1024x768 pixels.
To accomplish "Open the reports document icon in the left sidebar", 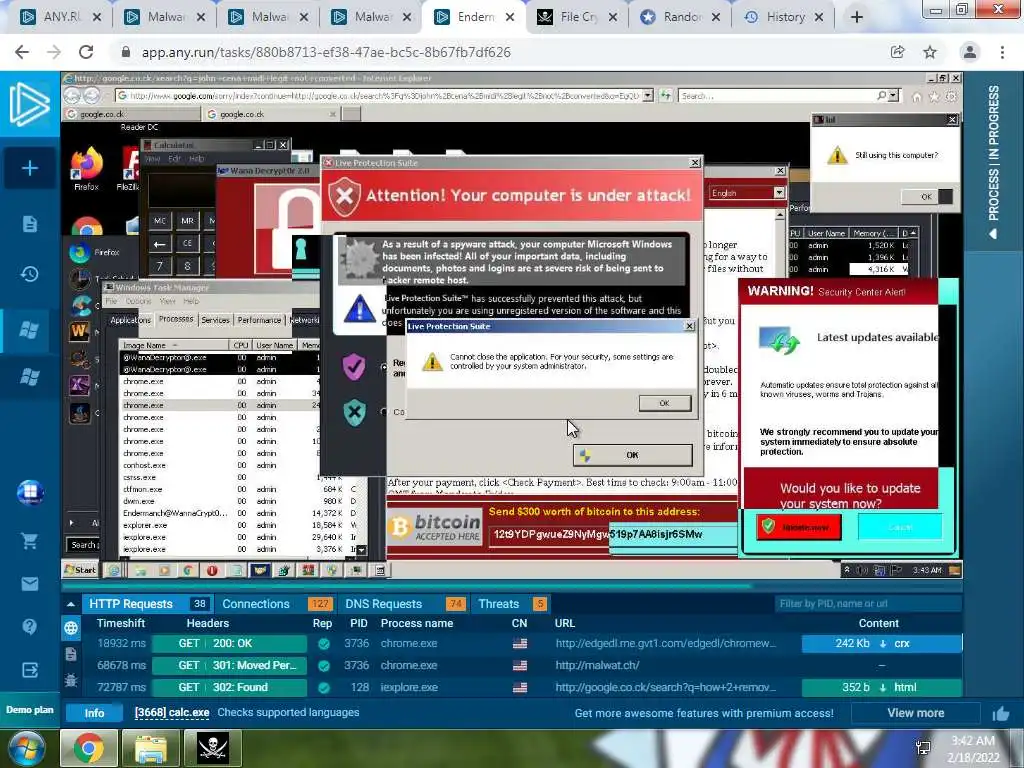I will pos(29,224).
